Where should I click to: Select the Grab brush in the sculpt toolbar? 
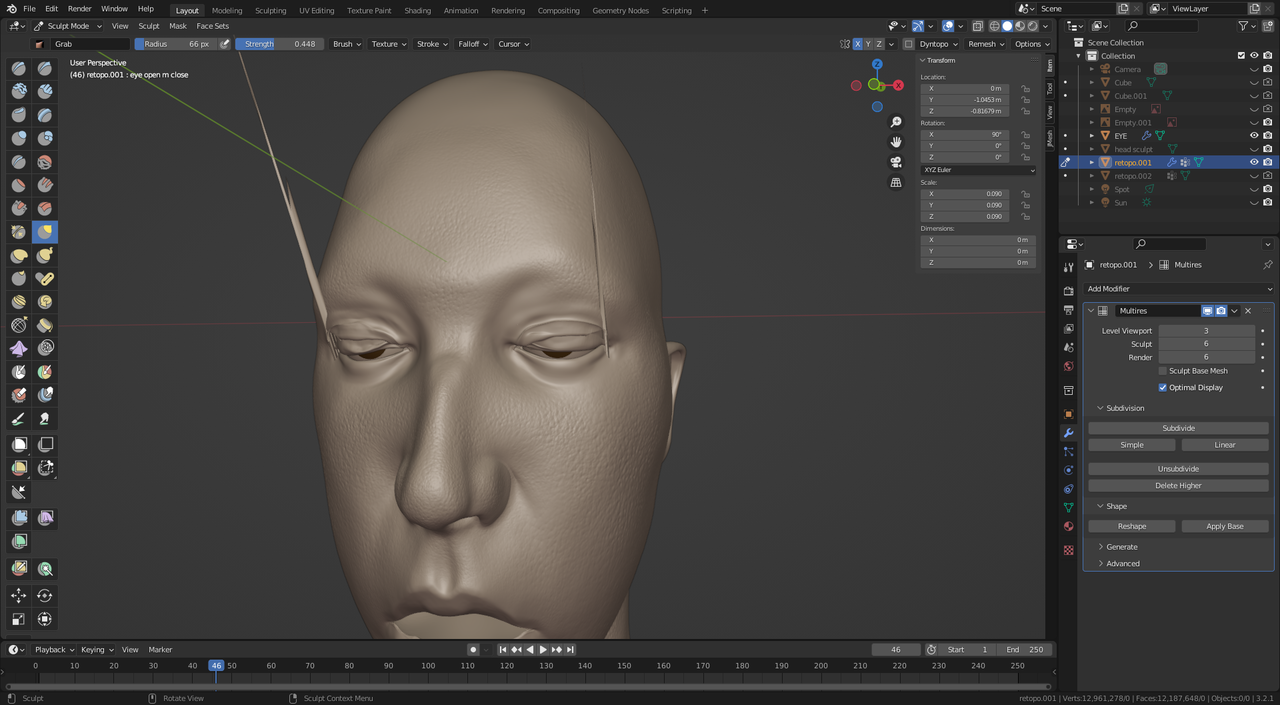44,231
